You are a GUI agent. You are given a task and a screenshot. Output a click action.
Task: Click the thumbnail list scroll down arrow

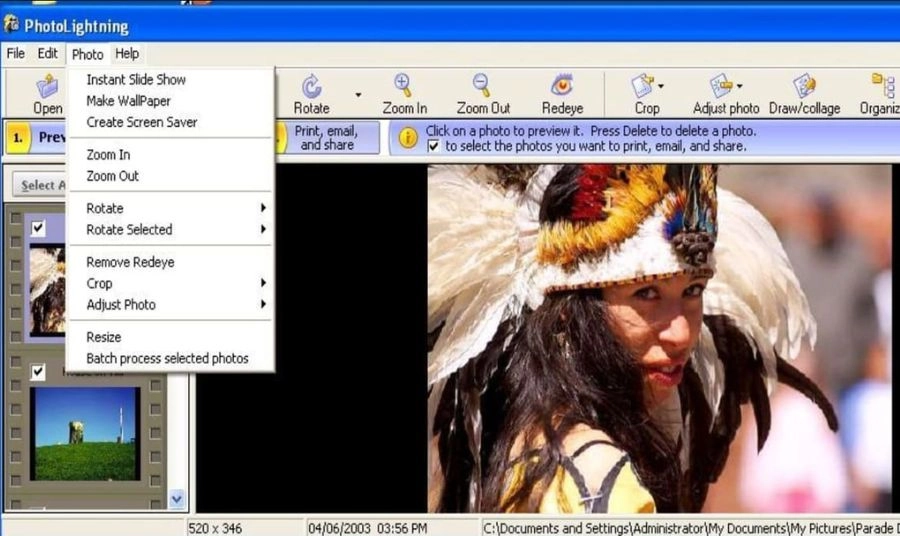pyautogui.click(x=177, y=499)
